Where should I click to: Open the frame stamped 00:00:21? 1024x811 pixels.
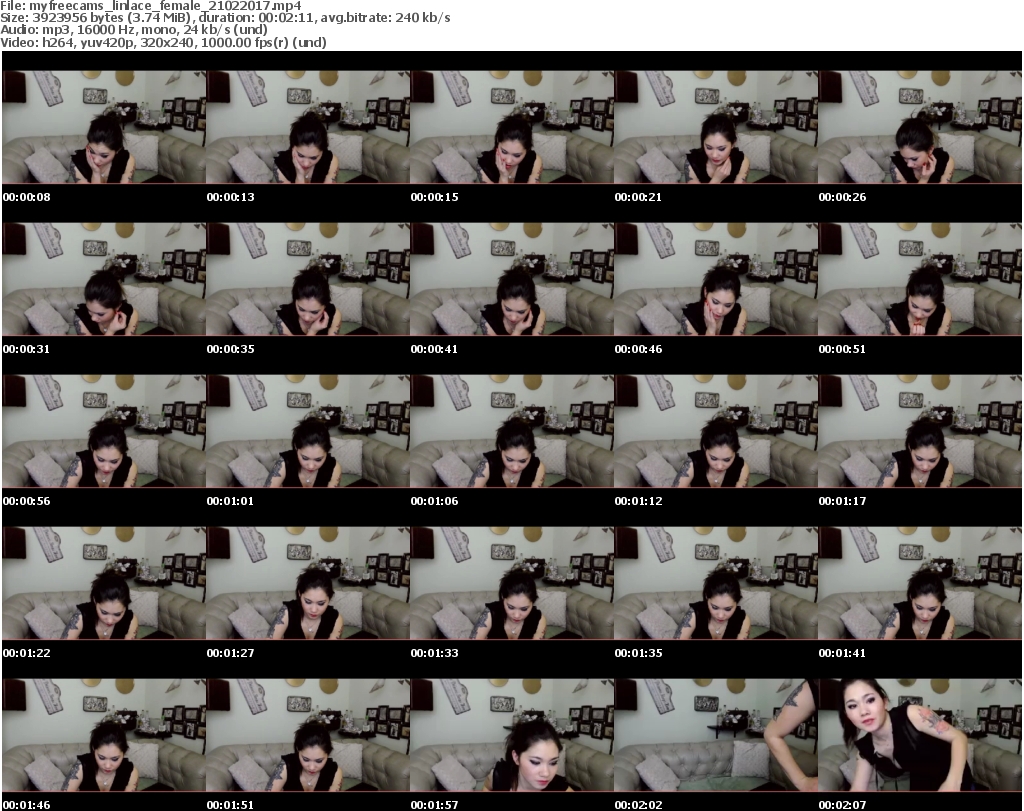[716, 127]
